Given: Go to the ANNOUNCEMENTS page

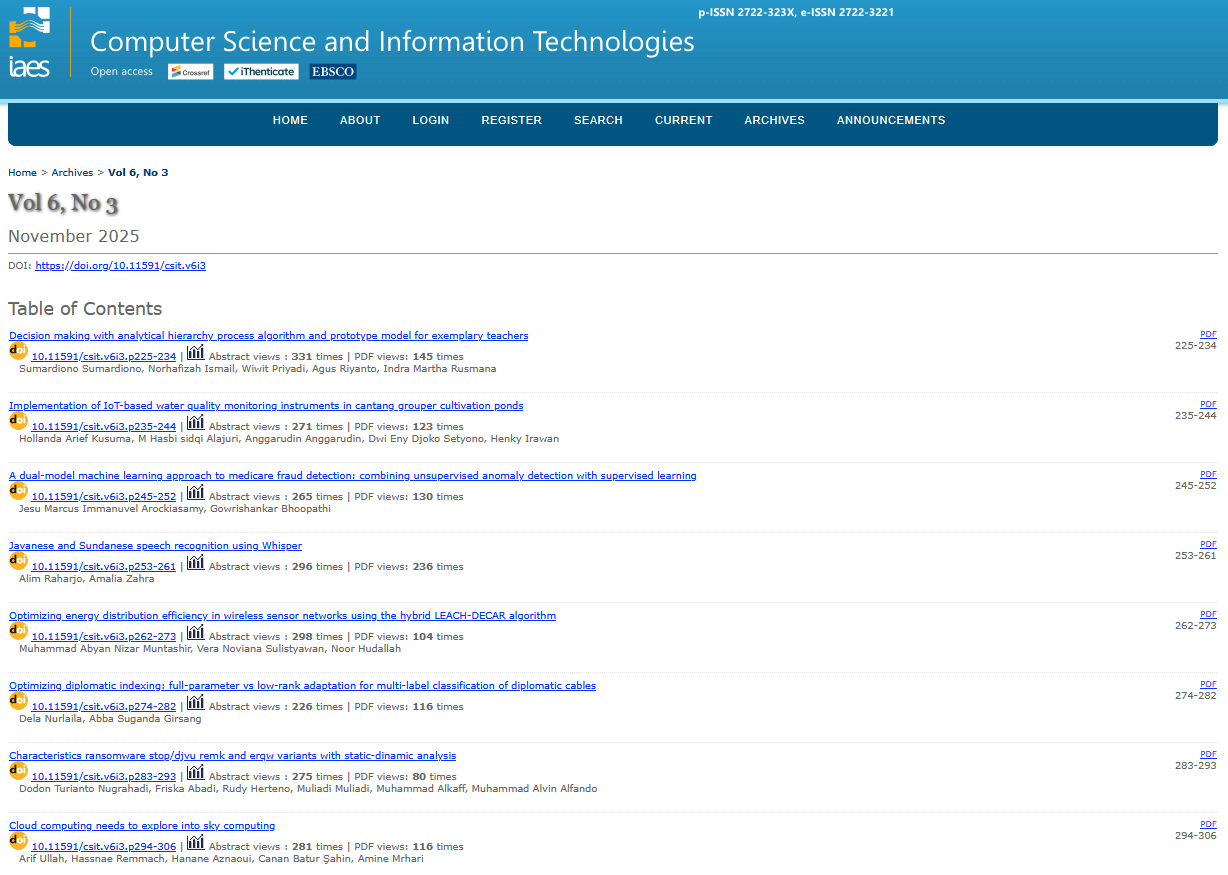Looking at the screenshot, I should pos(890,120).
